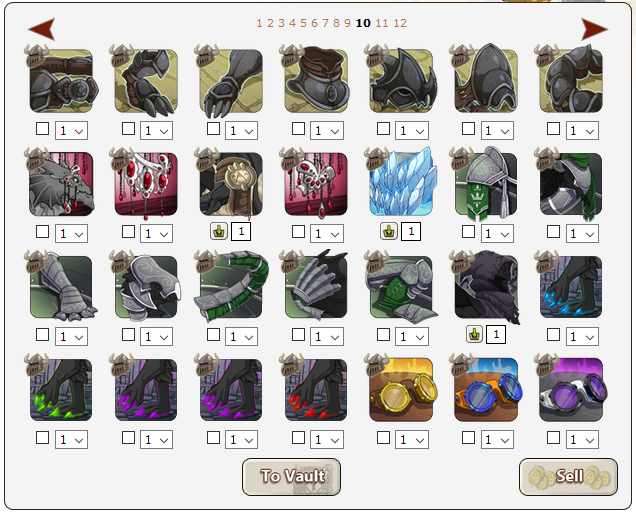The image size is (636, 512).
Task: Select the brown leather top hat armor item
Action: point(316,80)
